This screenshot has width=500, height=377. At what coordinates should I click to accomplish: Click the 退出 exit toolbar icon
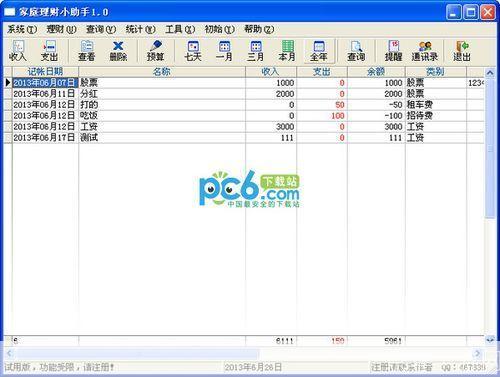pyautogui.click(x=462, y=51)
